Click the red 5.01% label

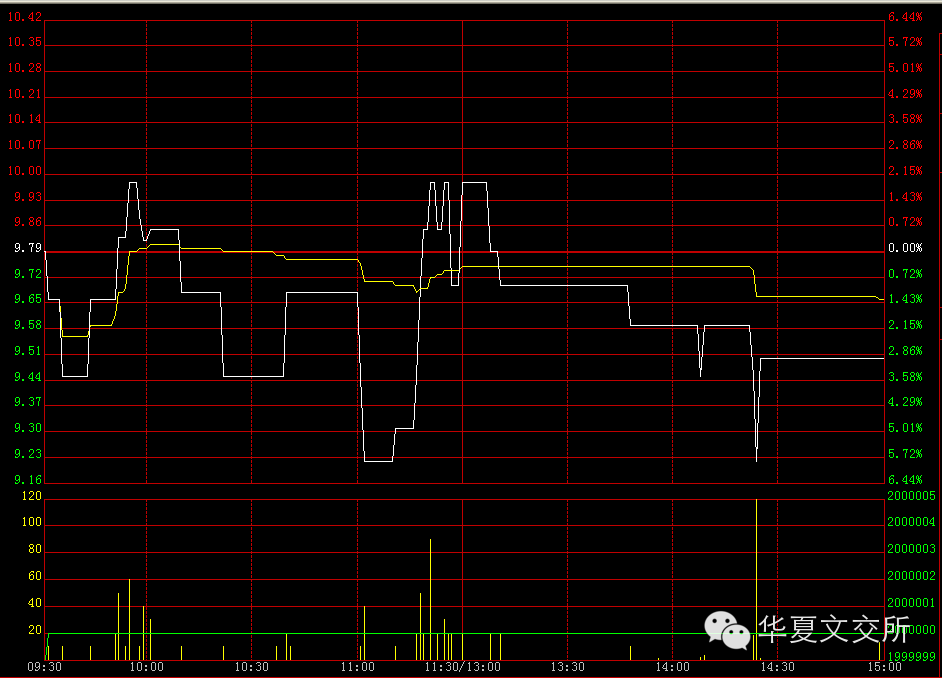click(905, 68)
